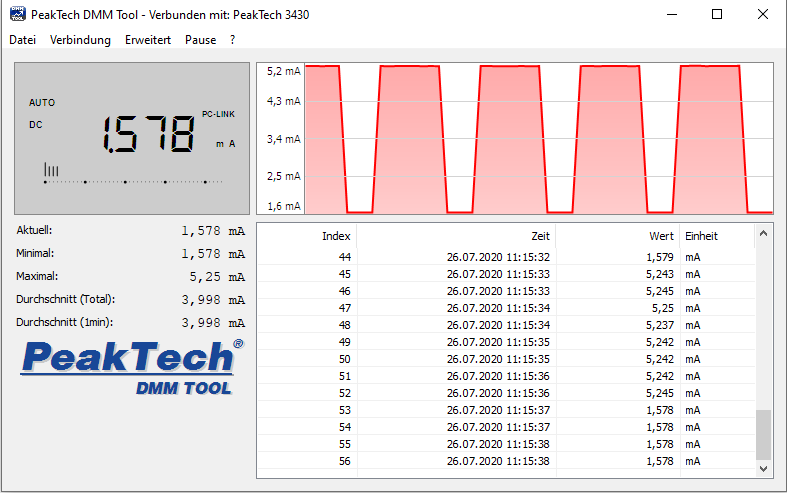Click the PeakTech DMM Tool title bar icon
This screenshot has width=787, height=493.
click(18, 14)
